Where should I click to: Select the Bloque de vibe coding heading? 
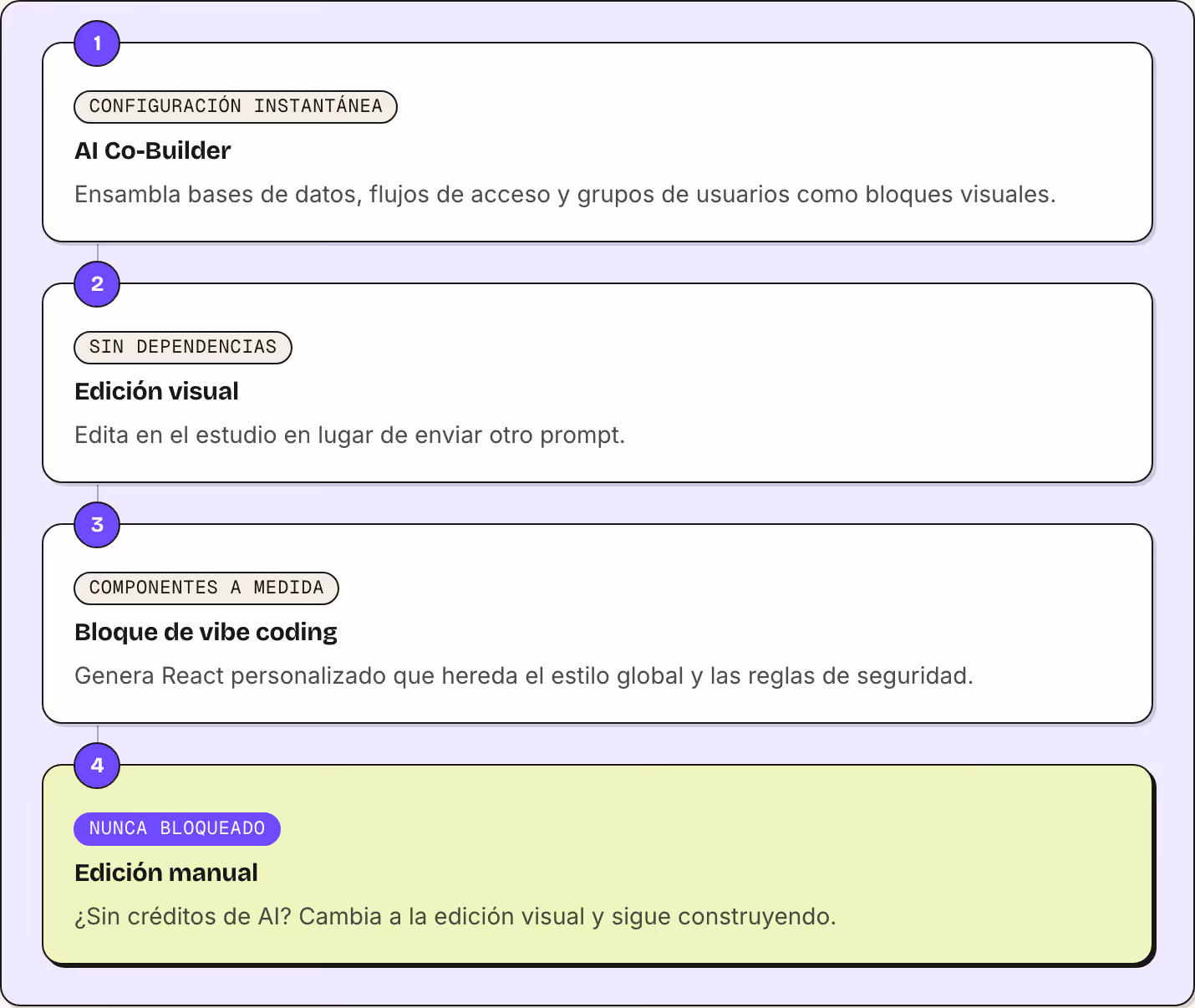click(206, 632)
